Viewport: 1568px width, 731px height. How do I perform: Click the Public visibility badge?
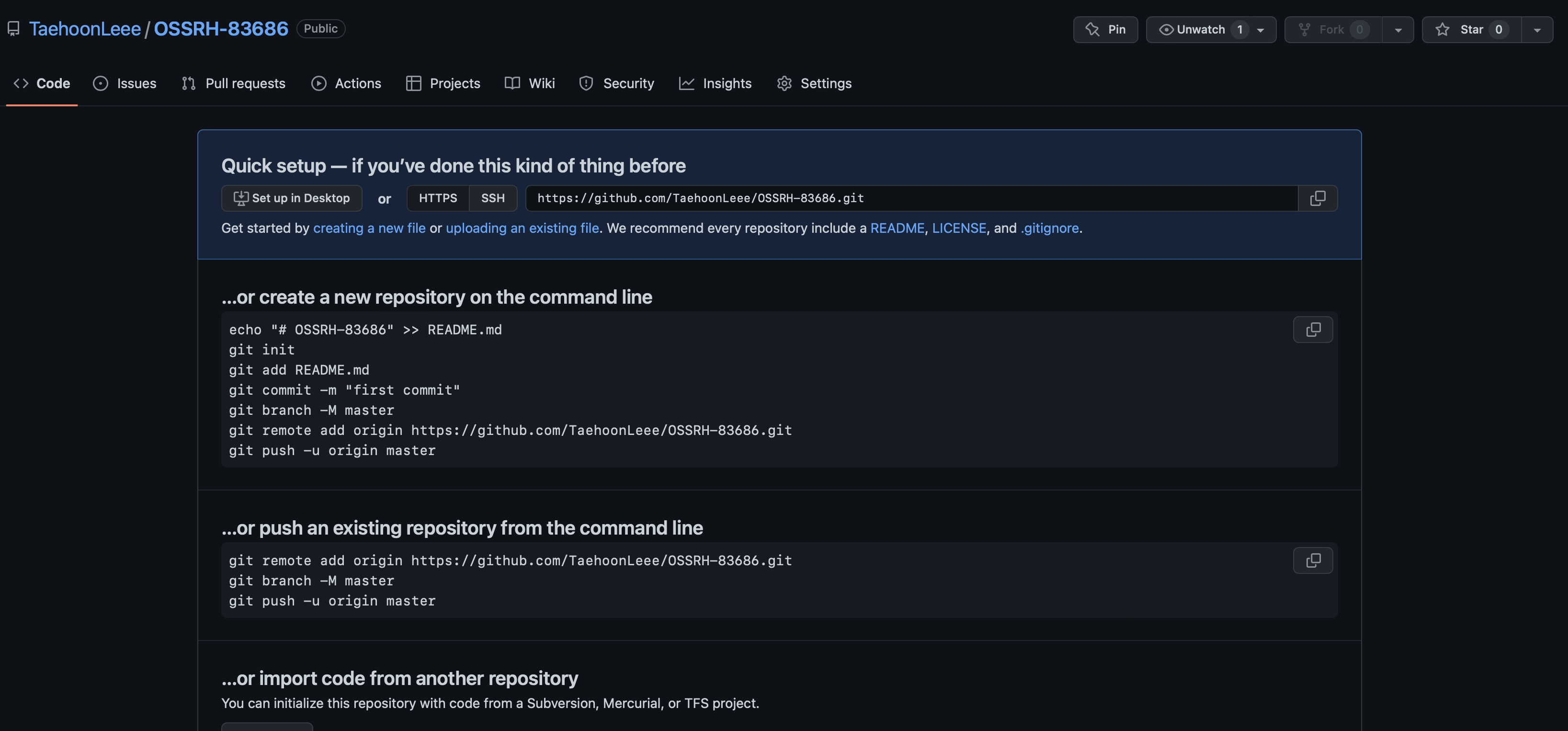coord(321,29)
